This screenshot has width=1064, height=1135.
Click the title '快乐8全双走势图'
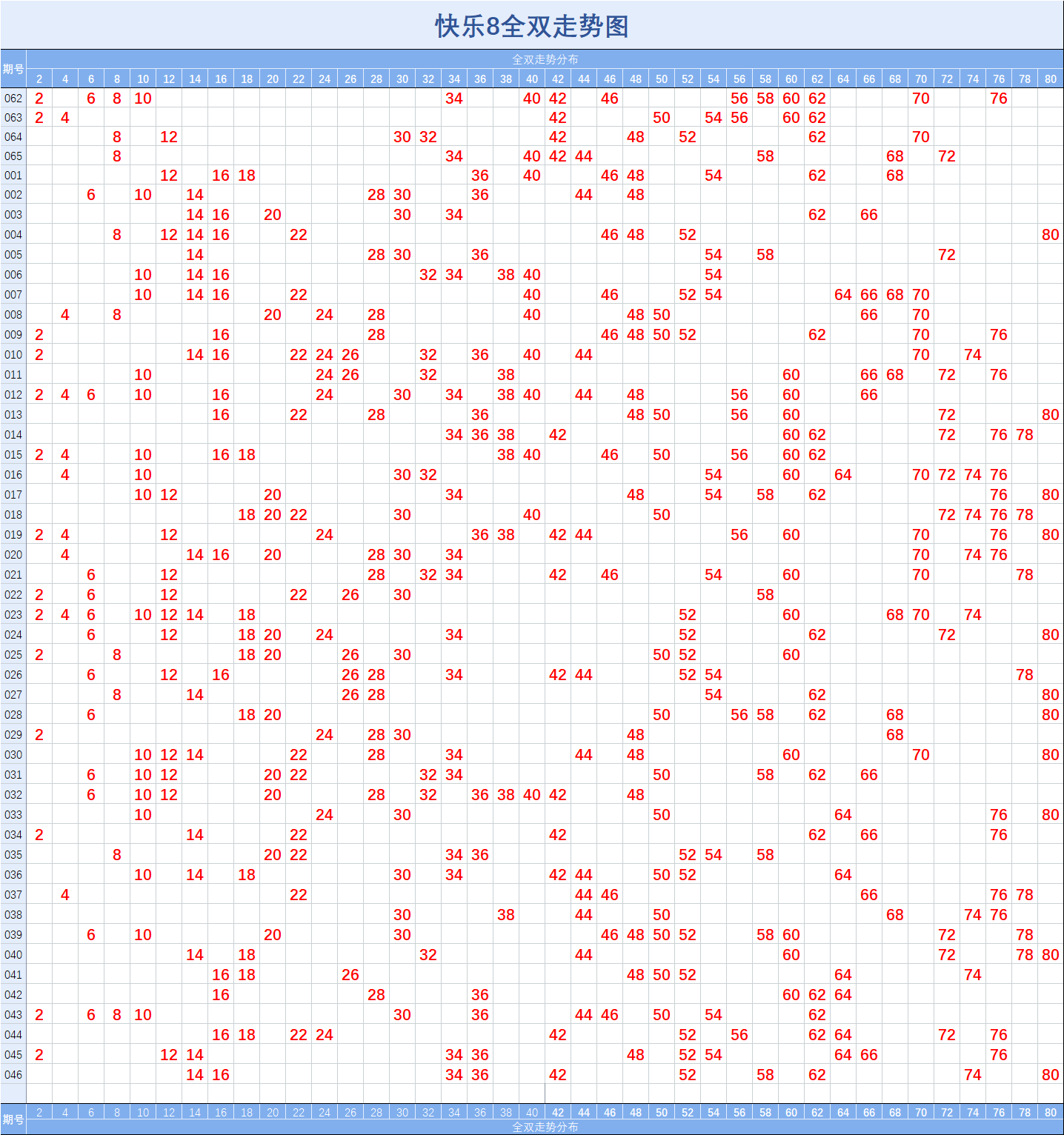pos(532,26)
